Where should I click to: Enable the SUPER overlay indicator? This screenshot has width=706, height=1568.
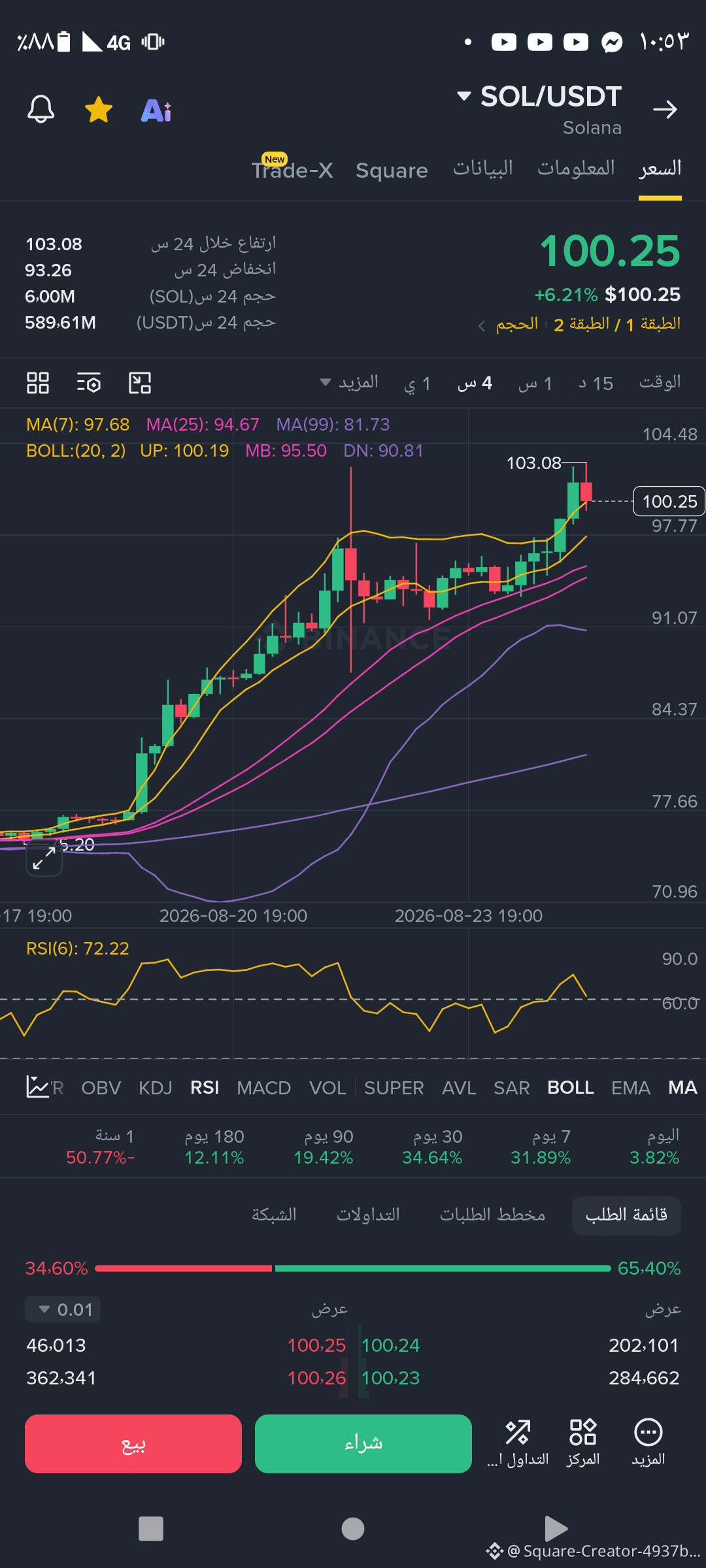pos(394,1088)
